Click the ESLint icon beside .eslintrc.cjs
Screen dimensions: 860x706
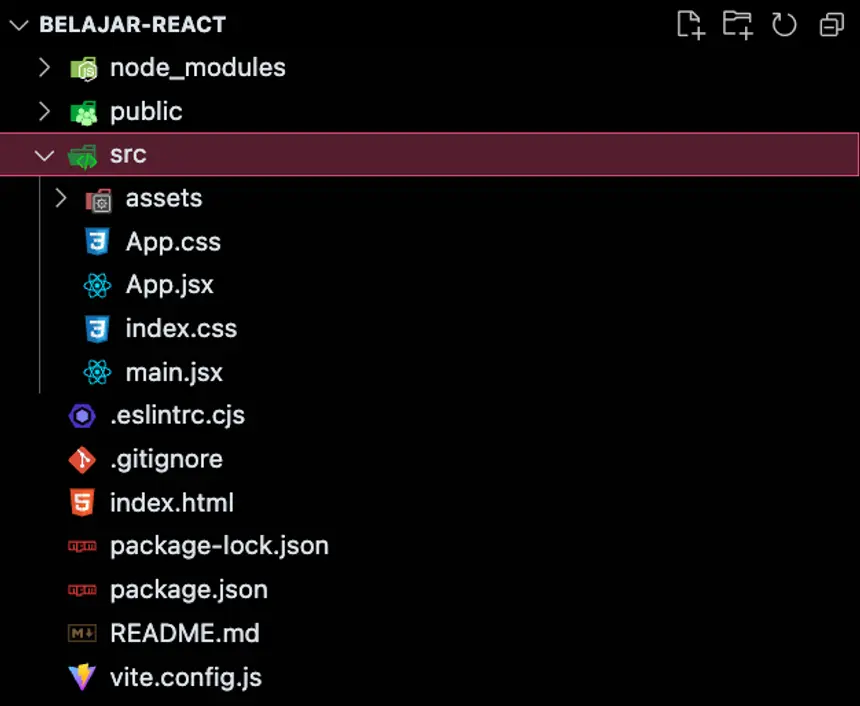pyautogui.click(x=82, y=415)
